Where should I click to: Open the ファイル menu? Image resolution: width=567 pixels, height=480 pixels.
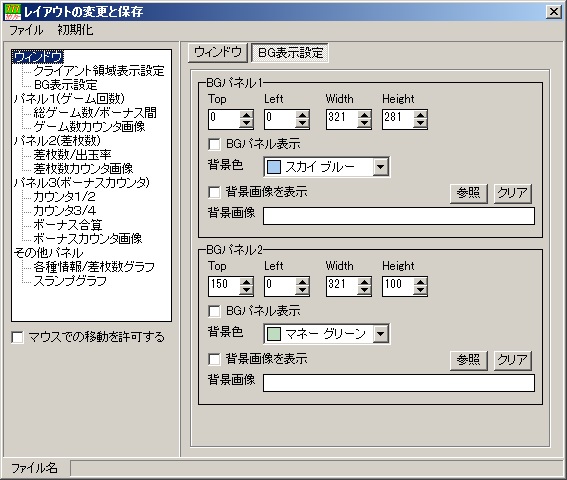tap(26, 30)
